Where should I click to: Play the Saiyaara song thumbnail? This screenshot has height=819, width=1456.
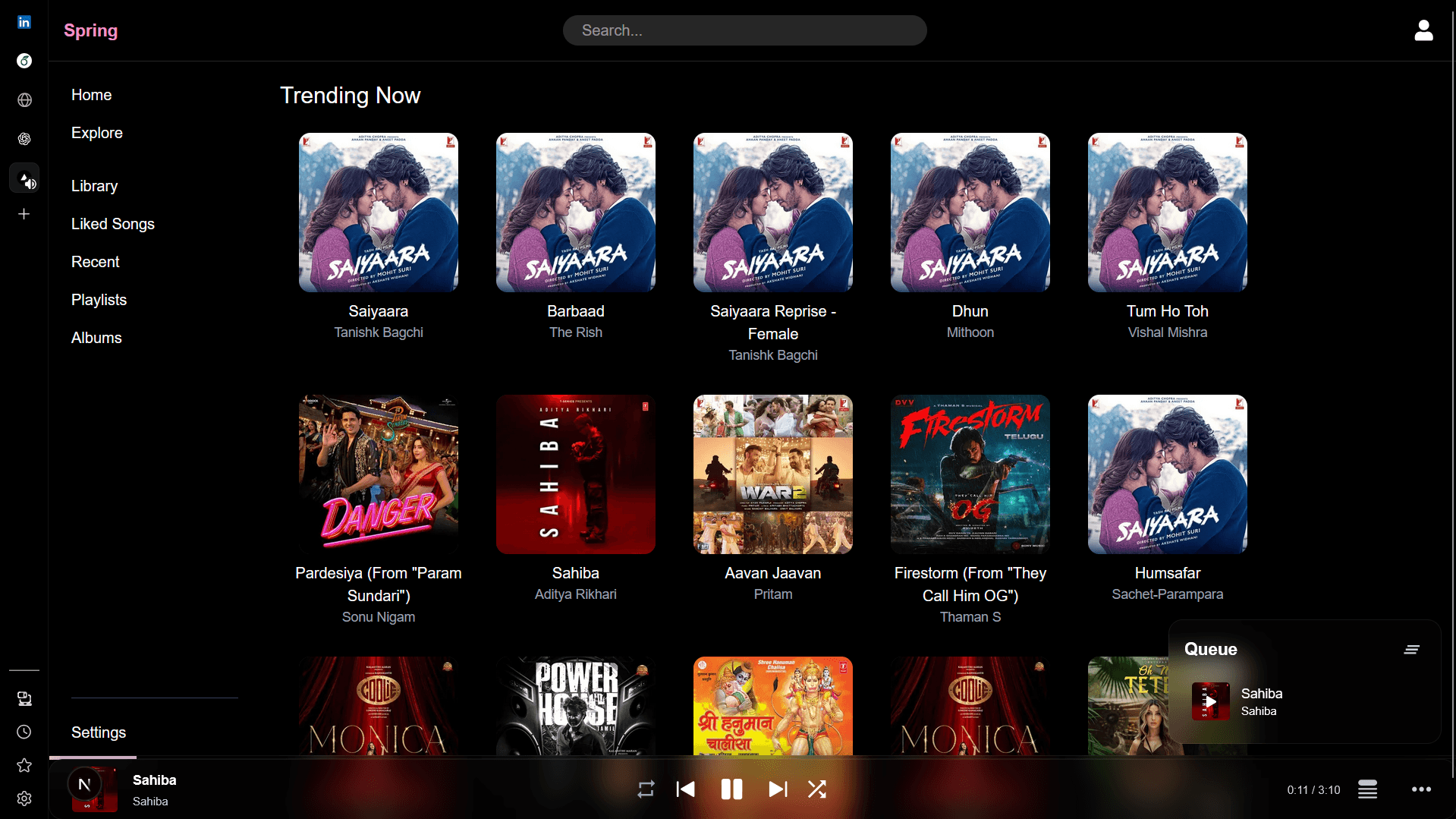379,213
